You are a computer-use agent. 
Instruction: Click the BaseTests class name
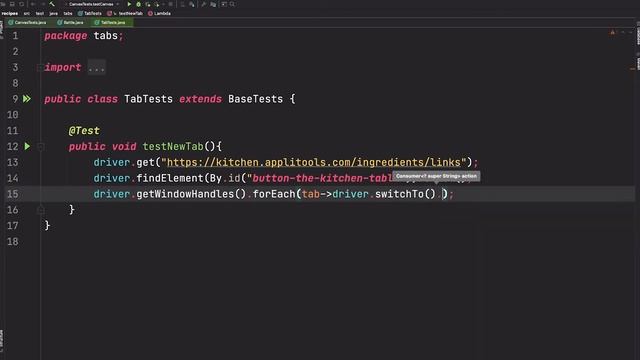tap(256, 99)
